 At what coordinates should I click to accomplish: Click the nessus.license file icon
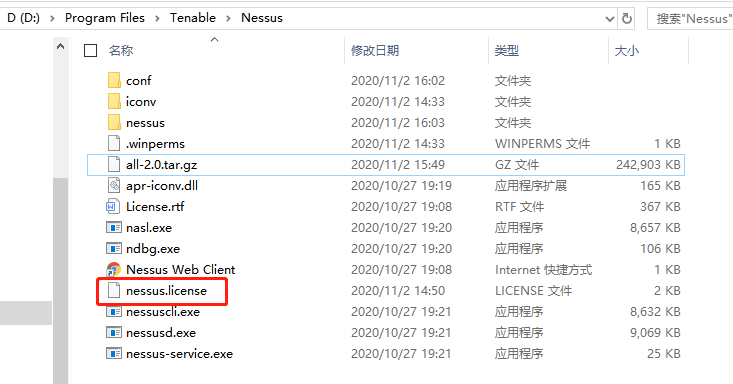[114, 290]
